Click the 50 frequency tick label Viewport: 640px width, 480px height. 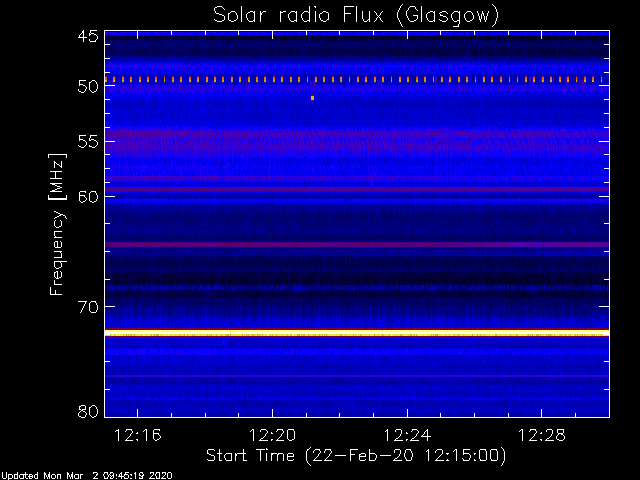[88, 86]
